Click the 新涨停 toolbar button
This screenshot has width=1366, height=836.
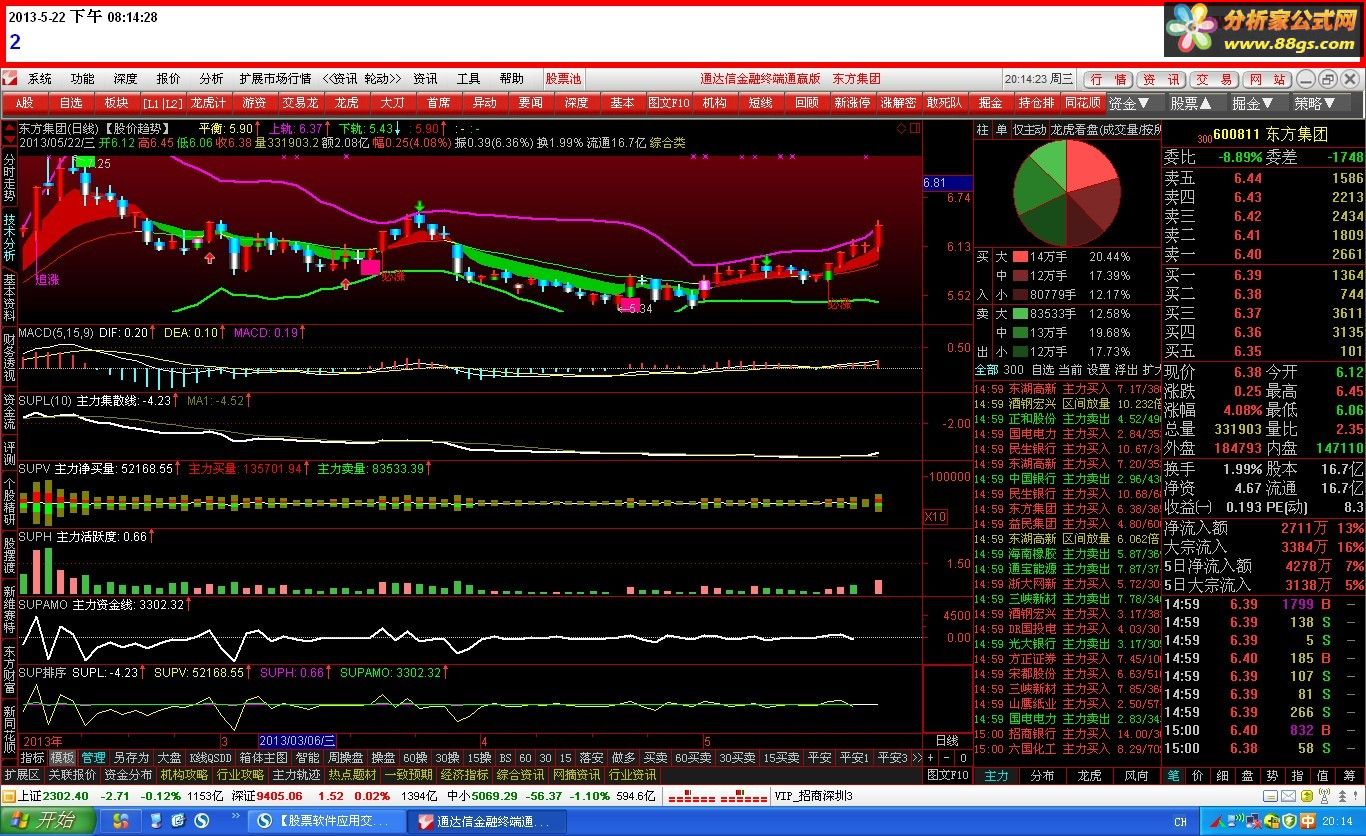click(x=852, y=102)
